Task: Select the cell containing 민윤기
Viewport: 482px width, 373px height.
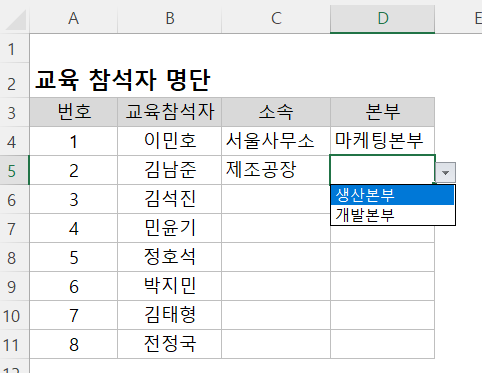Action: pyautogui.click(x=170, y=228)
